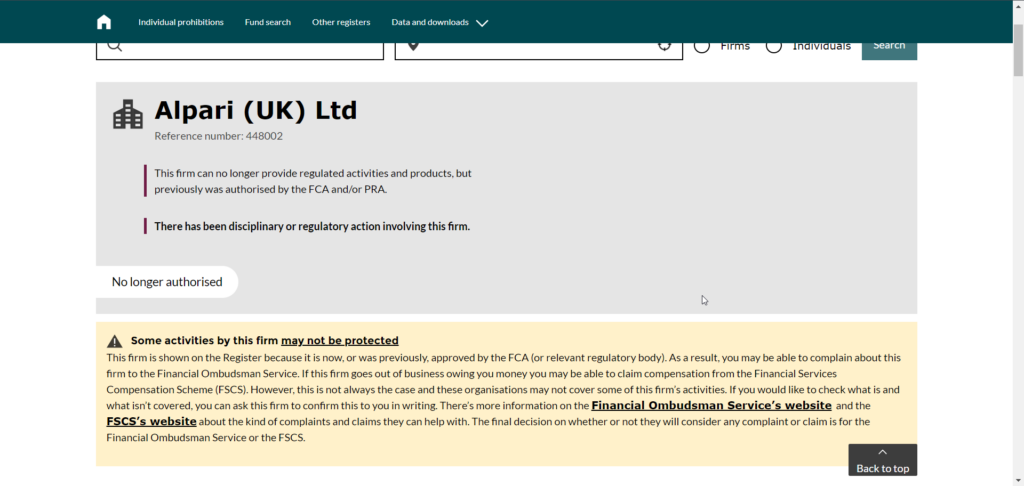The height and width of the screenshot is (486, 1024).
Task: Click the warning triangle icon
Action: coord(115,341)
